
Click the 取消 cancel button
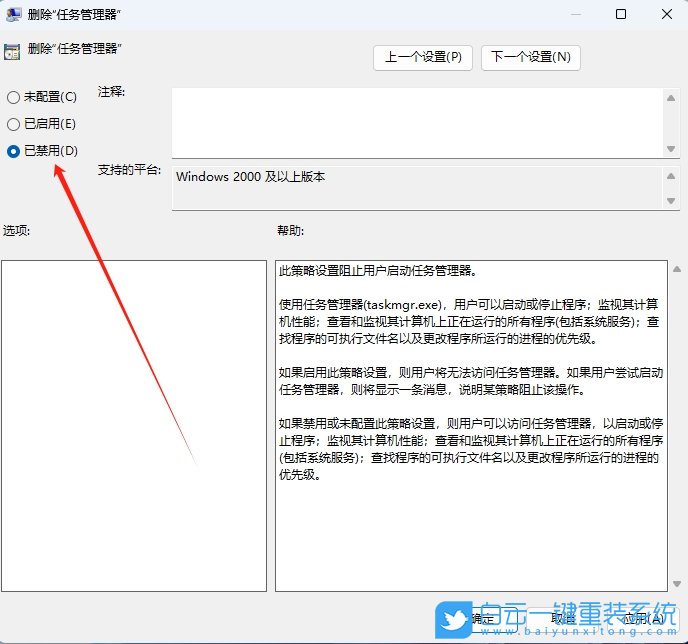pos(563,619)
